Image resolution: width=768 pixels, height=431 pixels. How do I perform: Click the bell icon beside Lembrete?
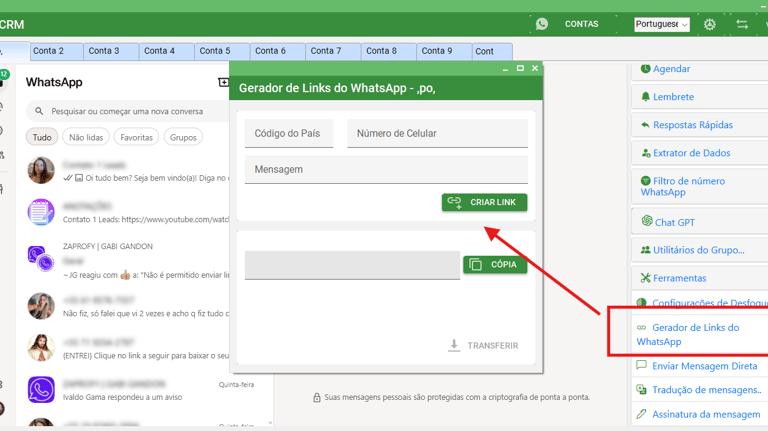[x=646, y=96]
